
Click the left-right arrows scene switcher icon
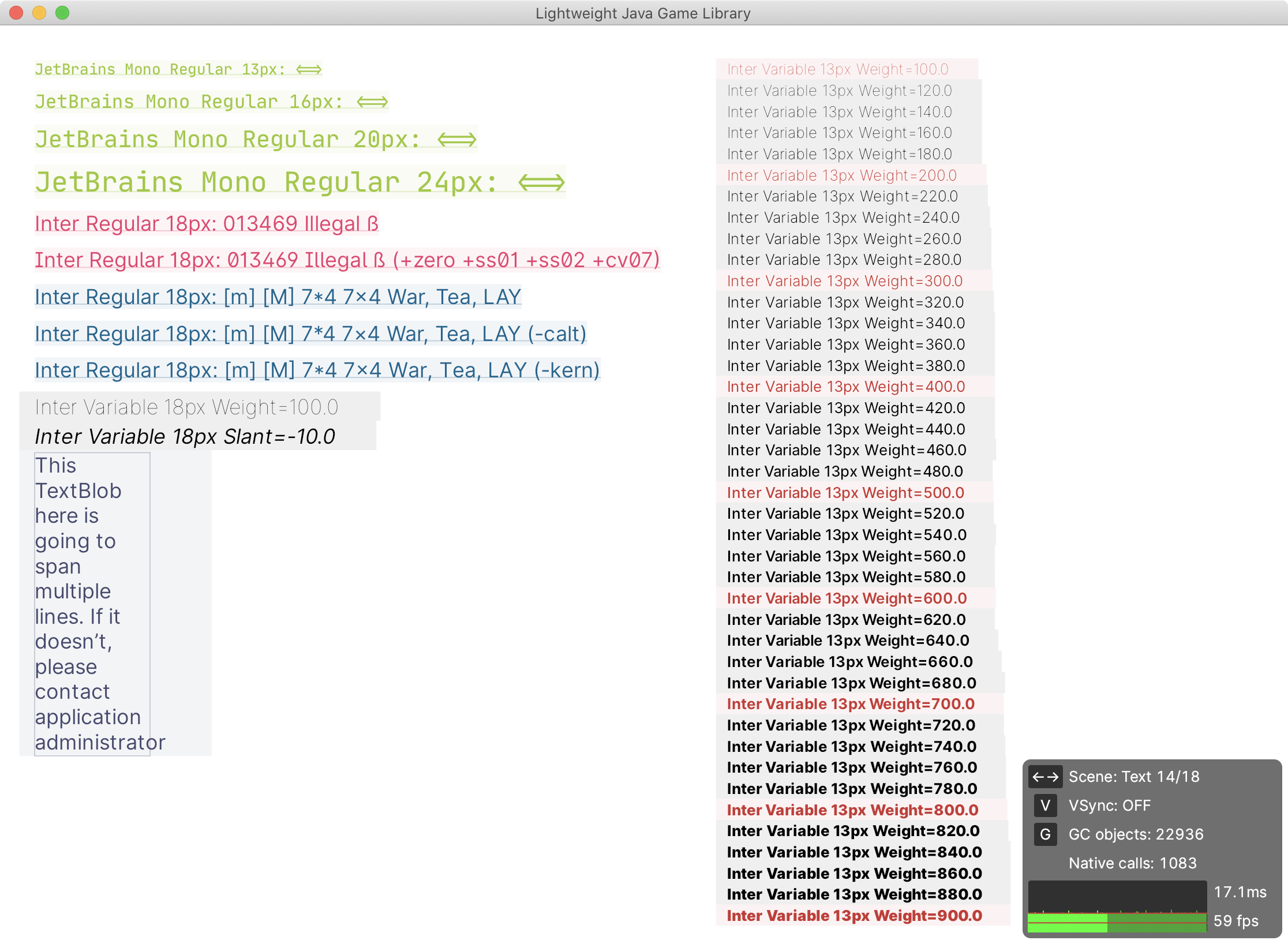pos(1045,777)
